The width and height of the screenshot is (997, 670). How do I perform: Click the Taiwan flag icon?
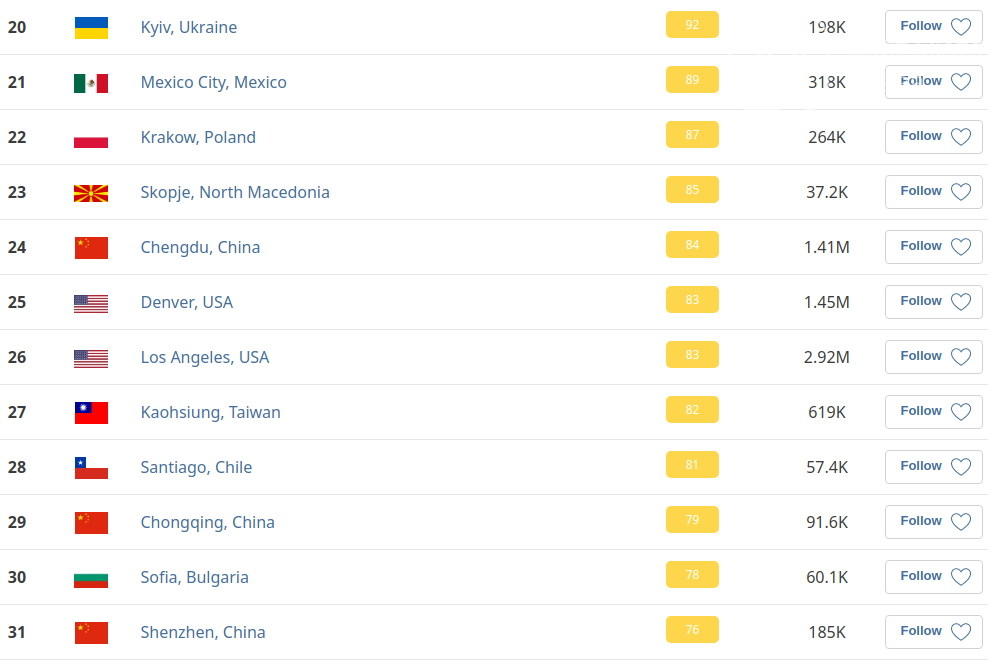click(91, 413)
